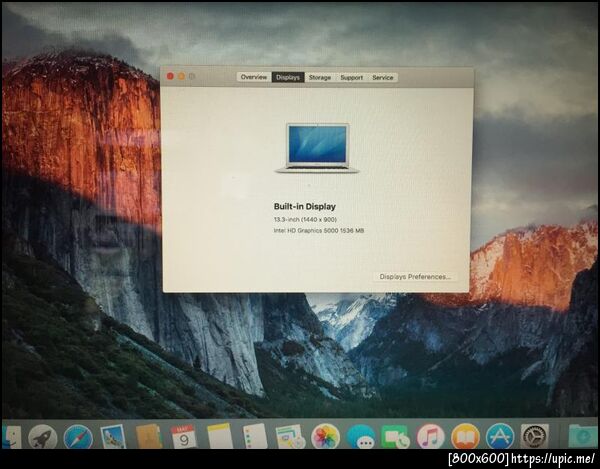Click the Intel HD Graphics 5000 text
The image size is (600, 469).
point(319,231)
